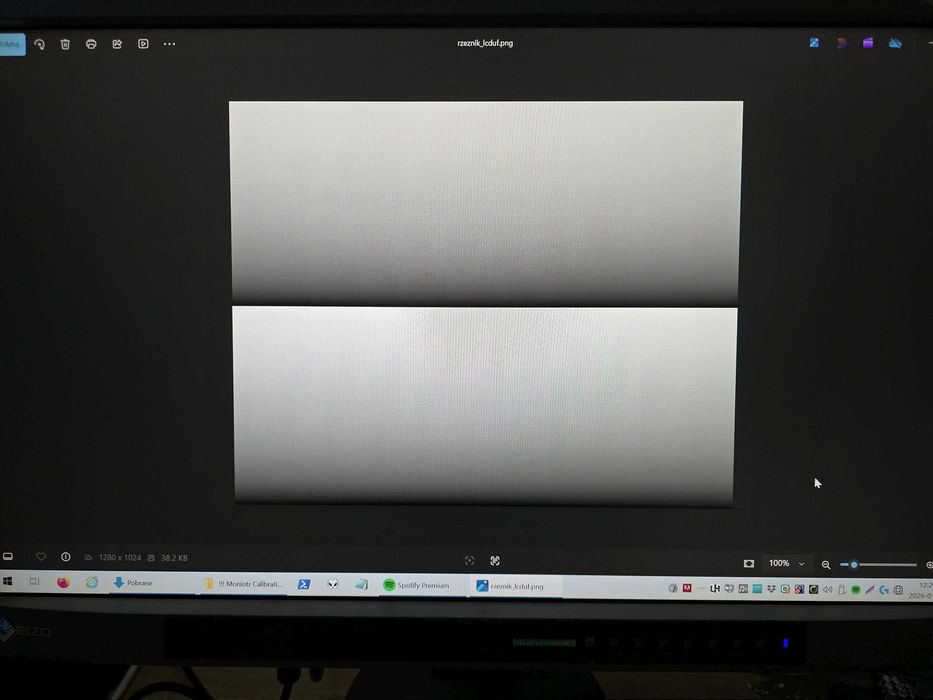Switch to the Moniotr Calibrati... folder window
This screenshot has height=700, width=933.
pyautogui.click(x=243, y=584)
